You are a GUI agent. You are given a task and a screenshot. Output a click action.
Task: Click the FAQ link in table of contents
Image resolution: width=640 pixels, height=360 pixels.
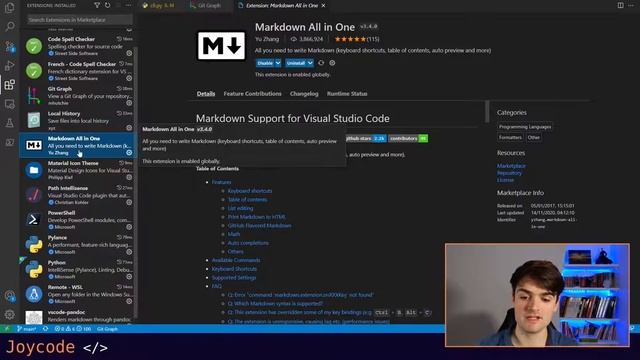(217, 286)
